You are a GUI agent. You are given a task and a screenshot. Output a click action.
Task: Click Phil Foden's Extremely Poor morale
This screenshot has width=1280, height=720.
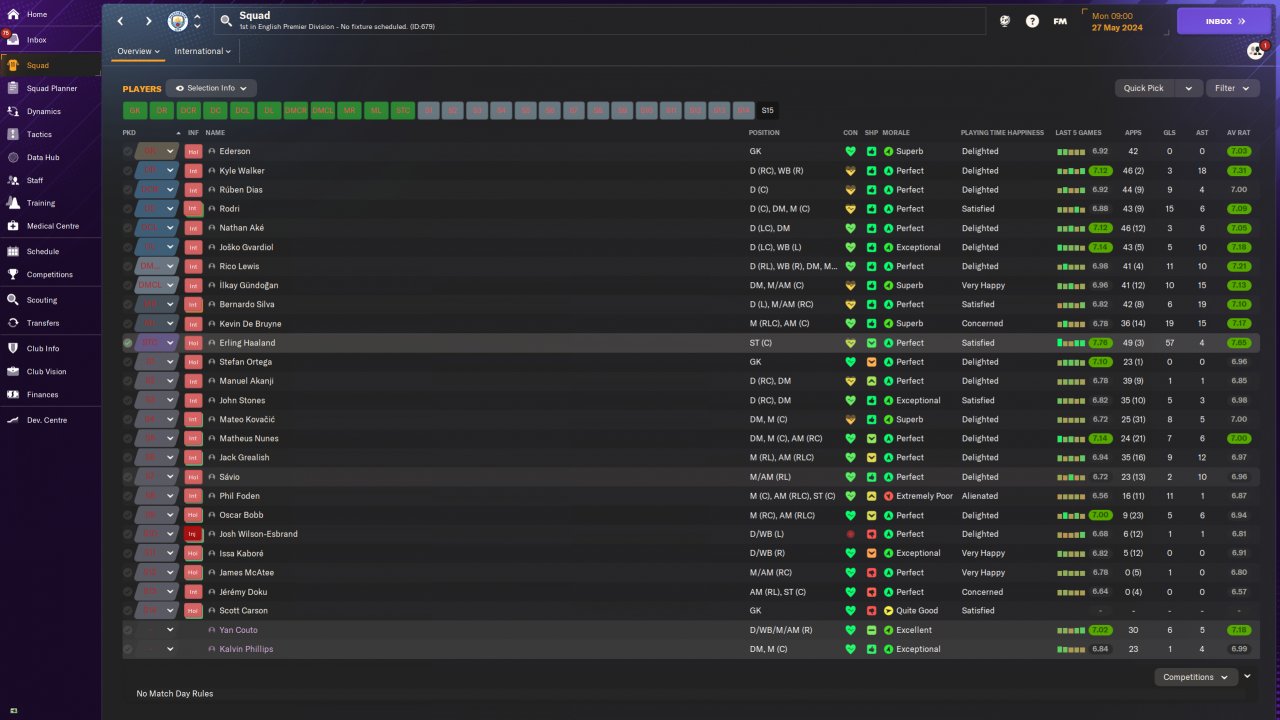tap(925, 496)
